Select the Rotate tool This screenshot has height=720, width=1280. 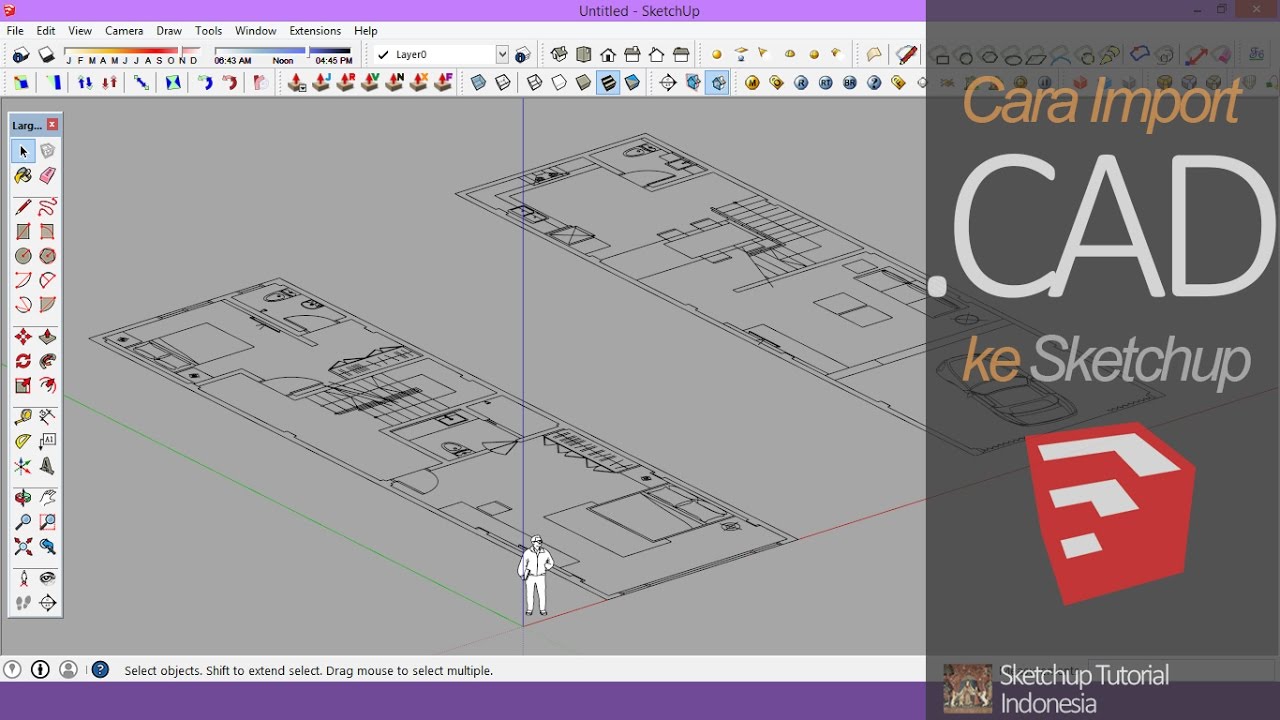tap(24, 361)
